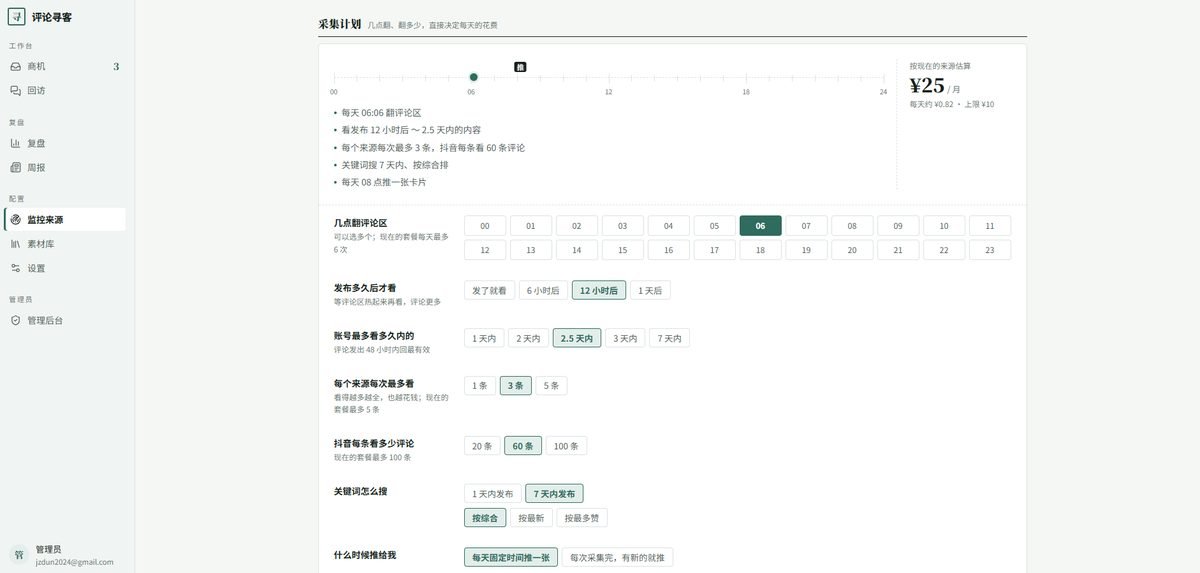Toggle hour 20 for crawling
This screenshot has height=573, width=1200.
pos(852,250)
